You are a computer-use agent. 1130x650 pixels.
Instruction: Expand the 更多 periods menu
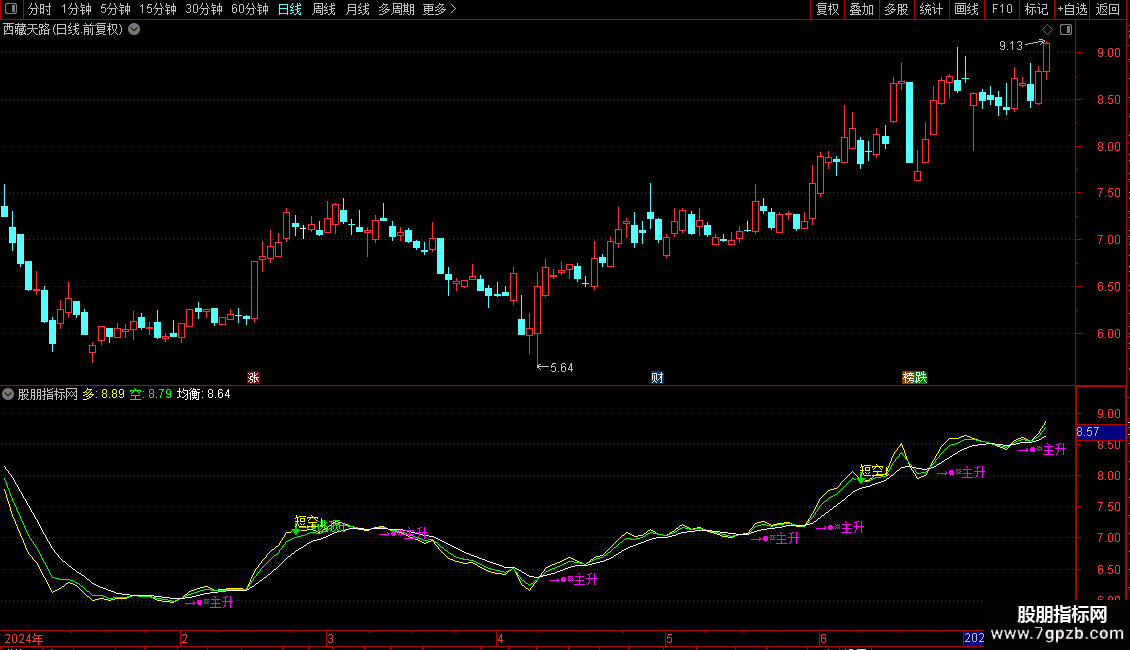tap(439, 9)
